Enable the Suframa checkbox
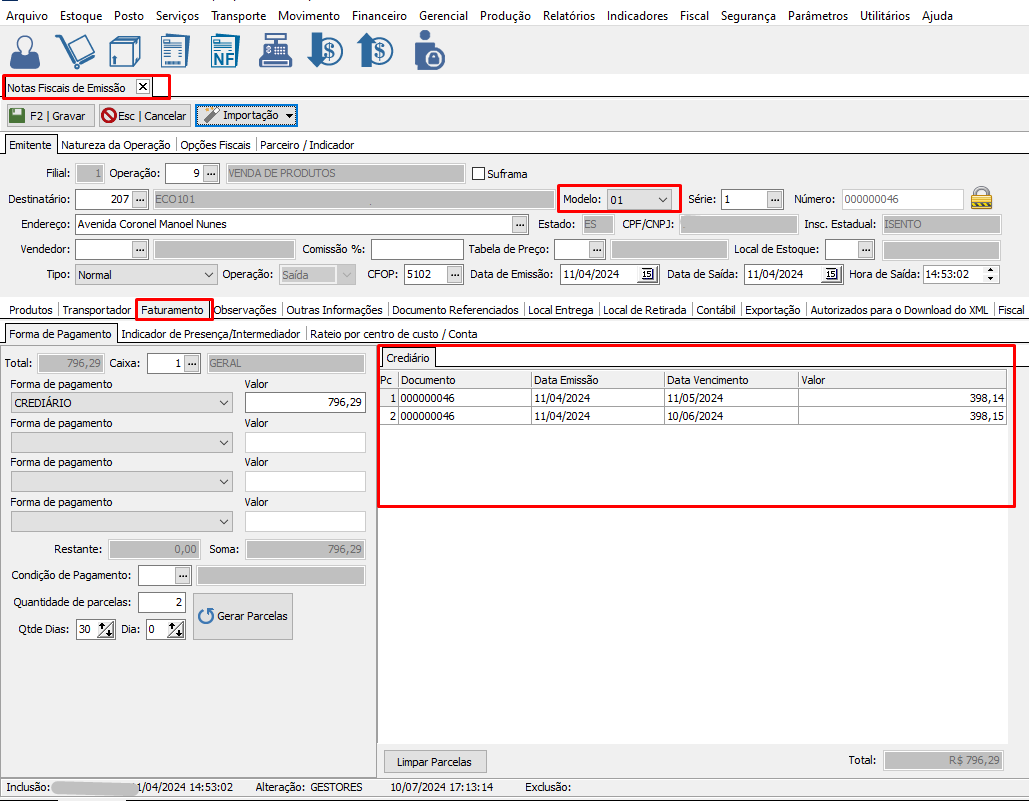The width and height of the screenshot is (1029, 801). coord(478,174)
